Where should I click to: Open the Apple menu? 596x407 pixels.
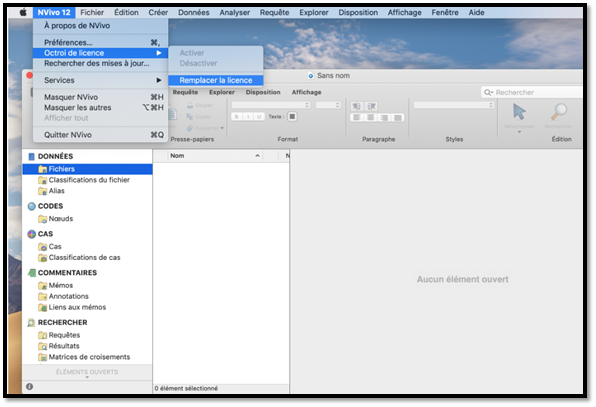pyautogui.click(x=23, y=13)
